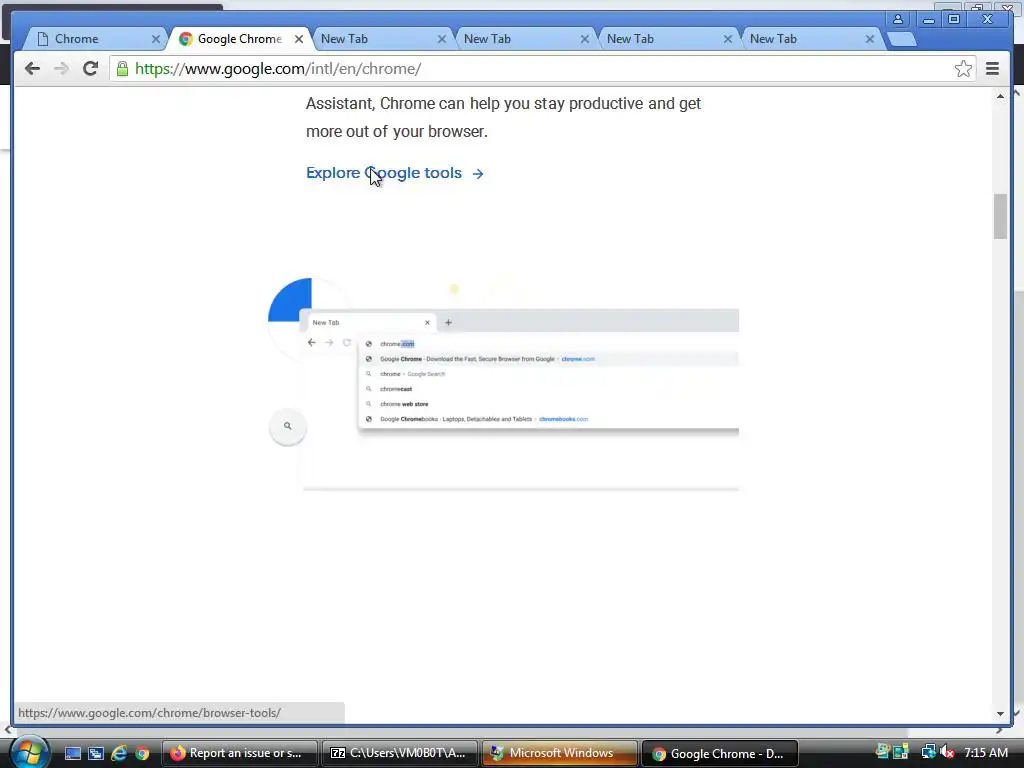This screenshot has width=1024, height=768.
Task: Close the first New Tab
Action: [x=441, y=39]
